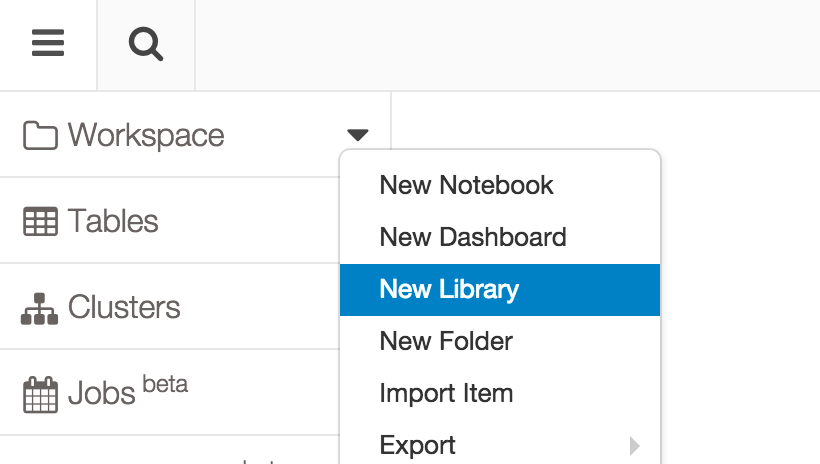Screen dimensions: 820x464
Task: Click the Tables grid icon
Action: click(x=40, y=221)
